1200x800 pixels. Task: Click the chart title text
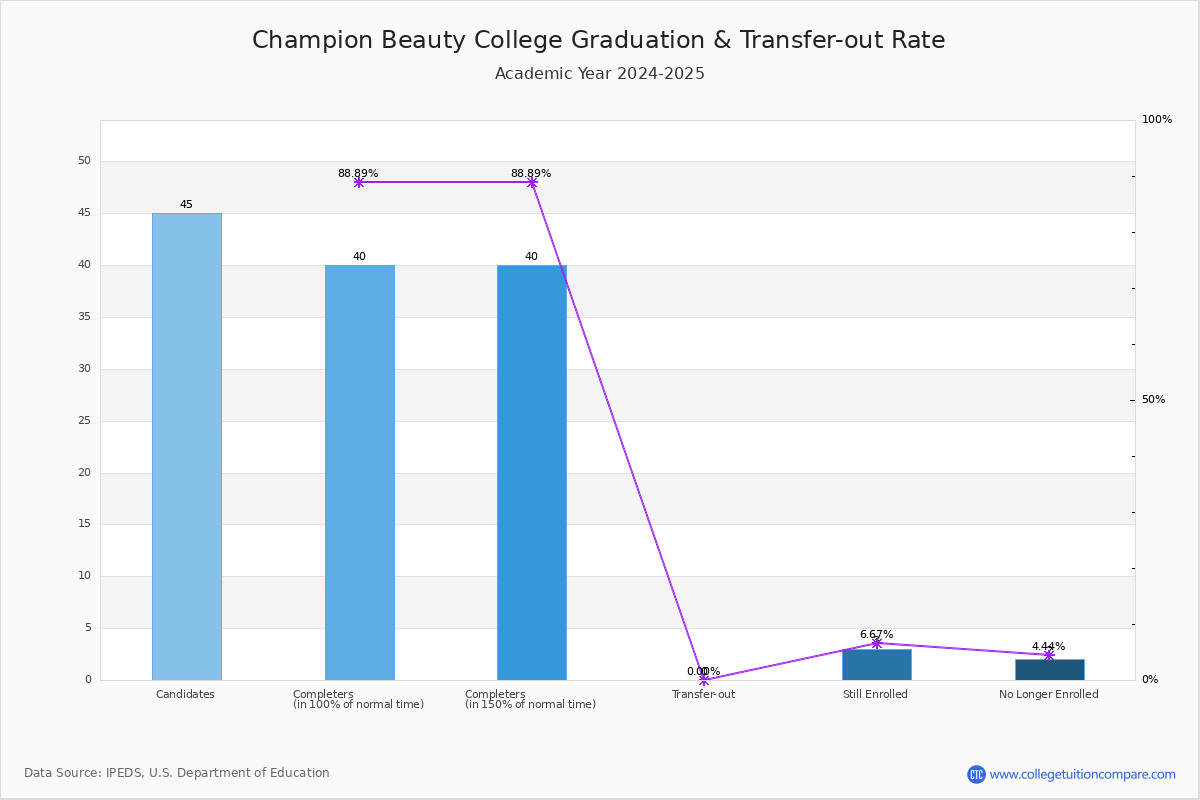598,40
